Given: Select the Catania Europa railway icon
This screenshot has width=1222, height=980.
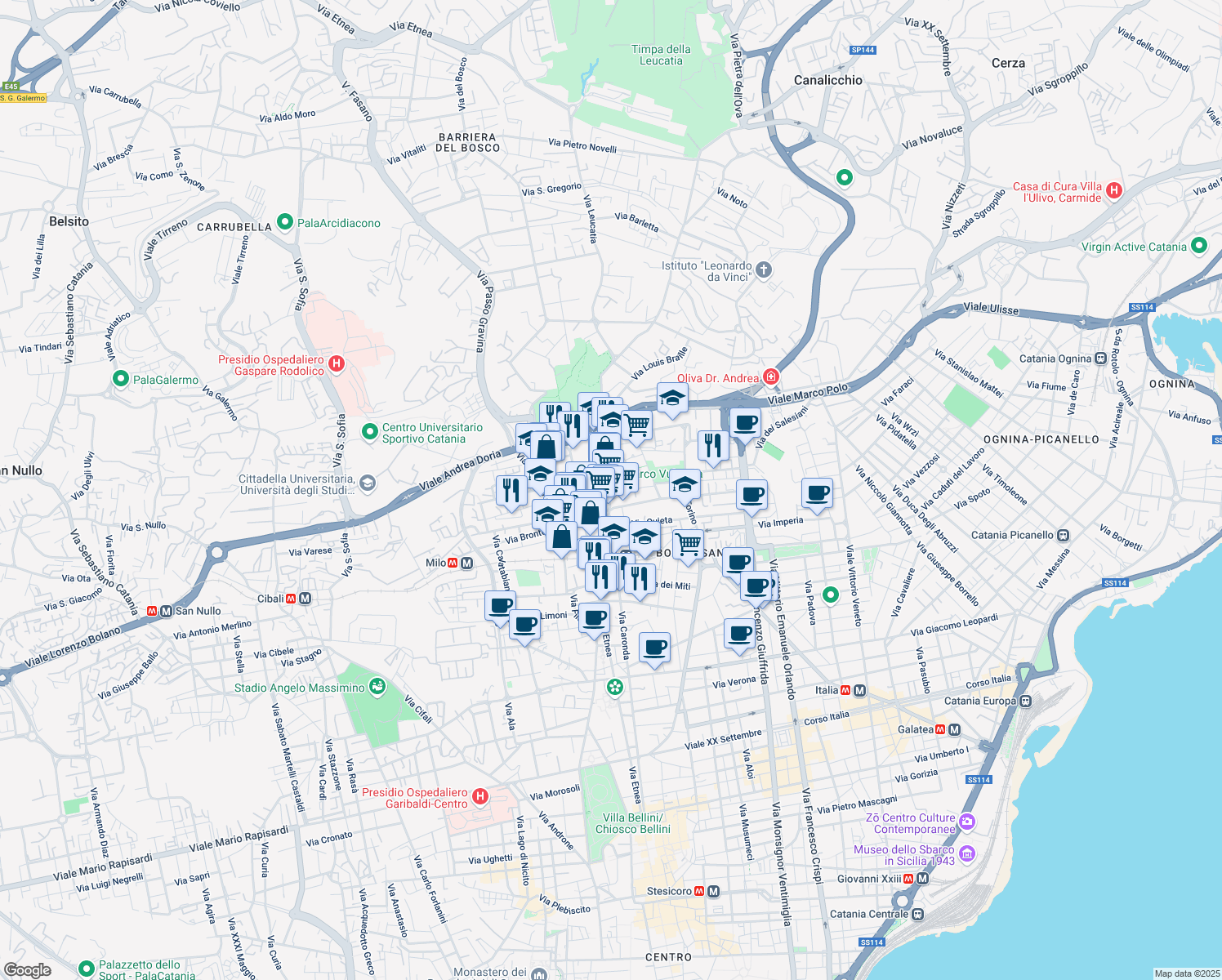Looking at the screenshot, I should 1025,701.
